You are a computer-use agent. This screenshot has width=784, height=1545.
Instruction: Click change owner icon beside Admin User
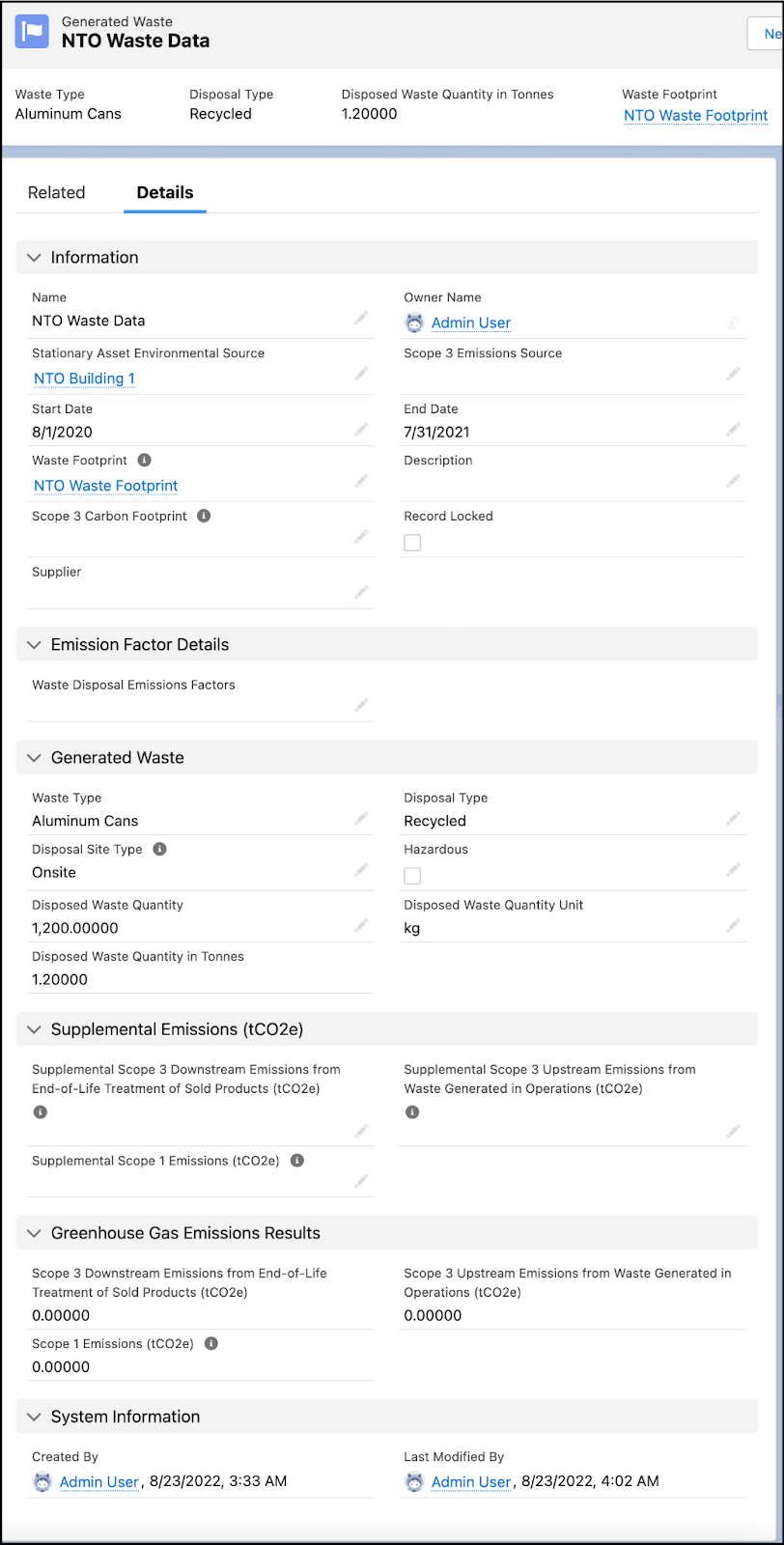(734, 323)
